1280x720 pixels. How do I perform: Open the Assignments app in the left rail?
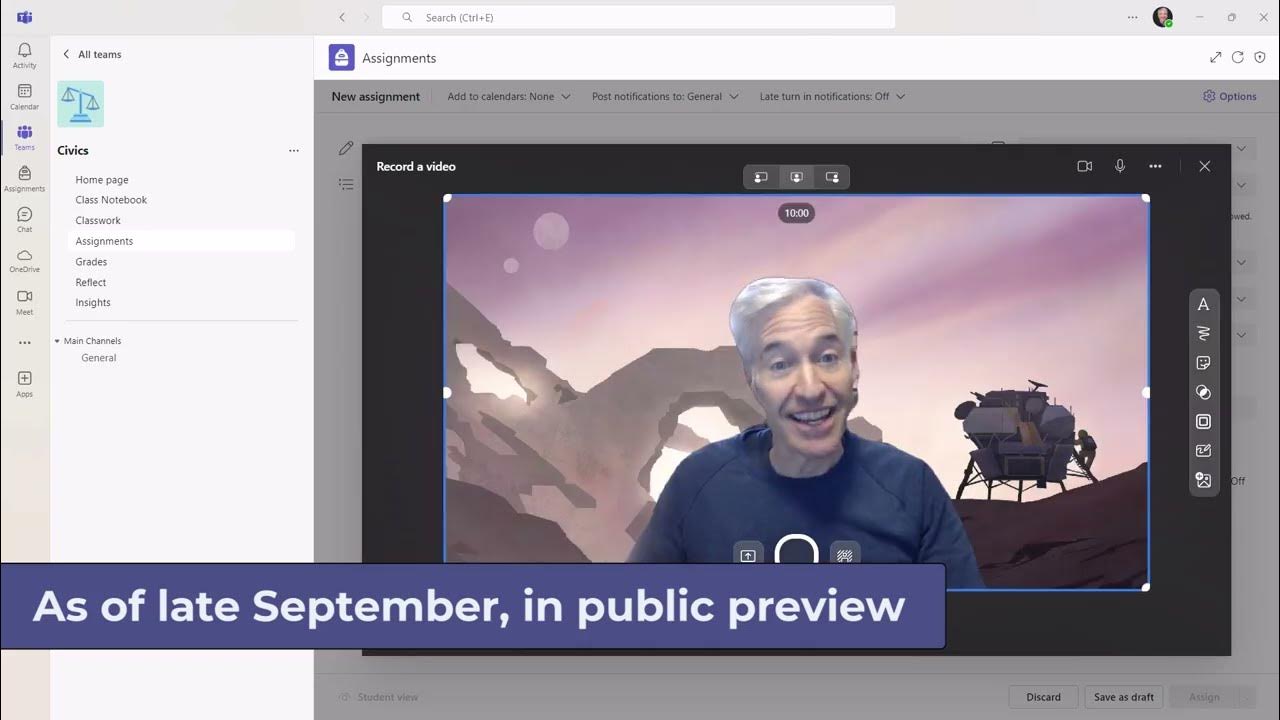(24, 179)
